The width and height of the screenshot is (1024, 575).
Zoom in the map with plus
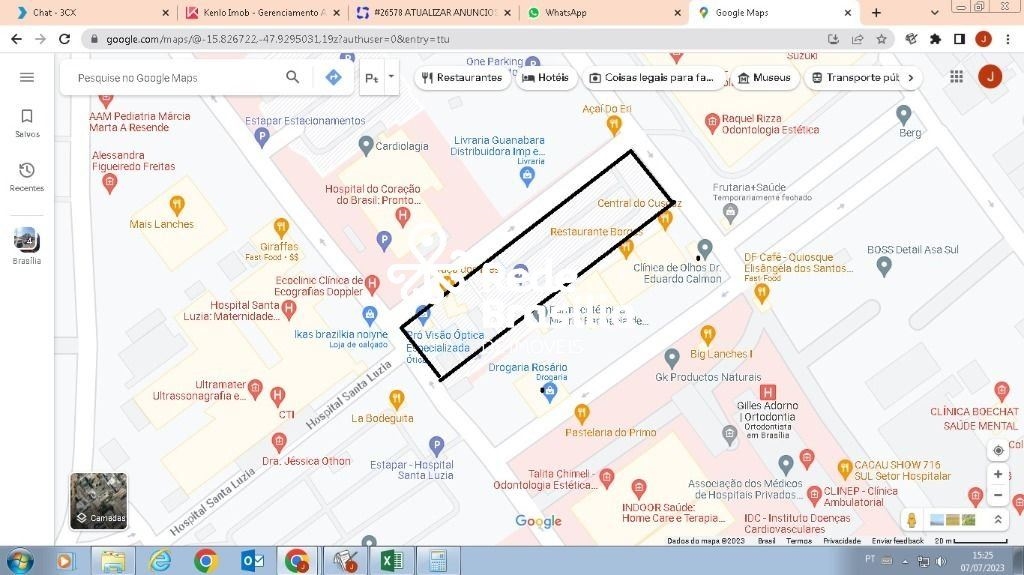998,474
